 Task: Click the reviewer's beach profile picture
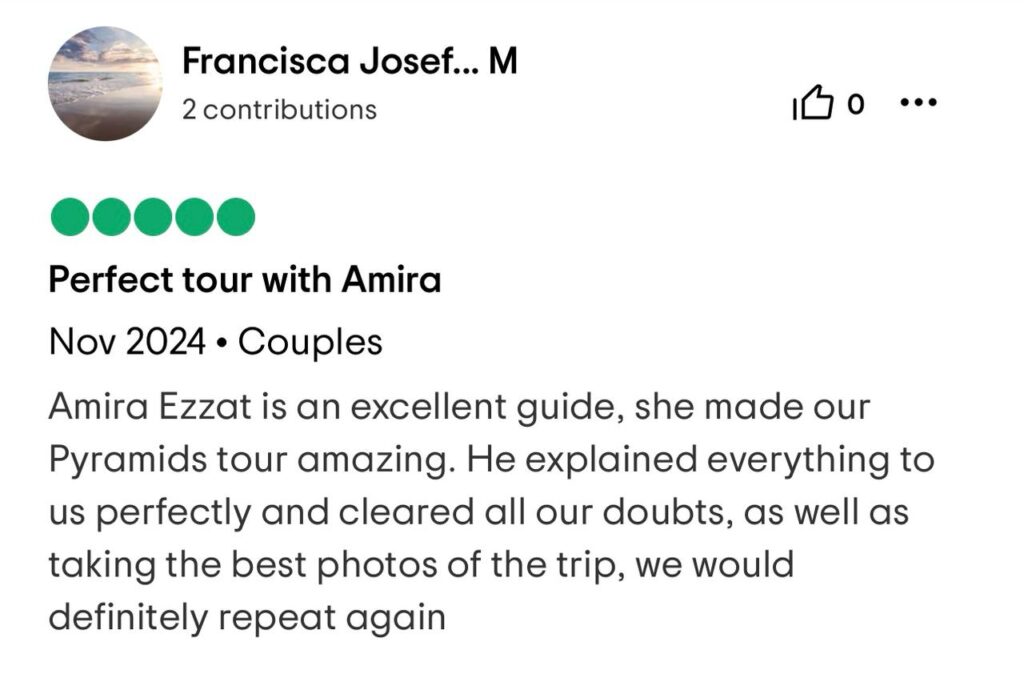coord(105,83)
